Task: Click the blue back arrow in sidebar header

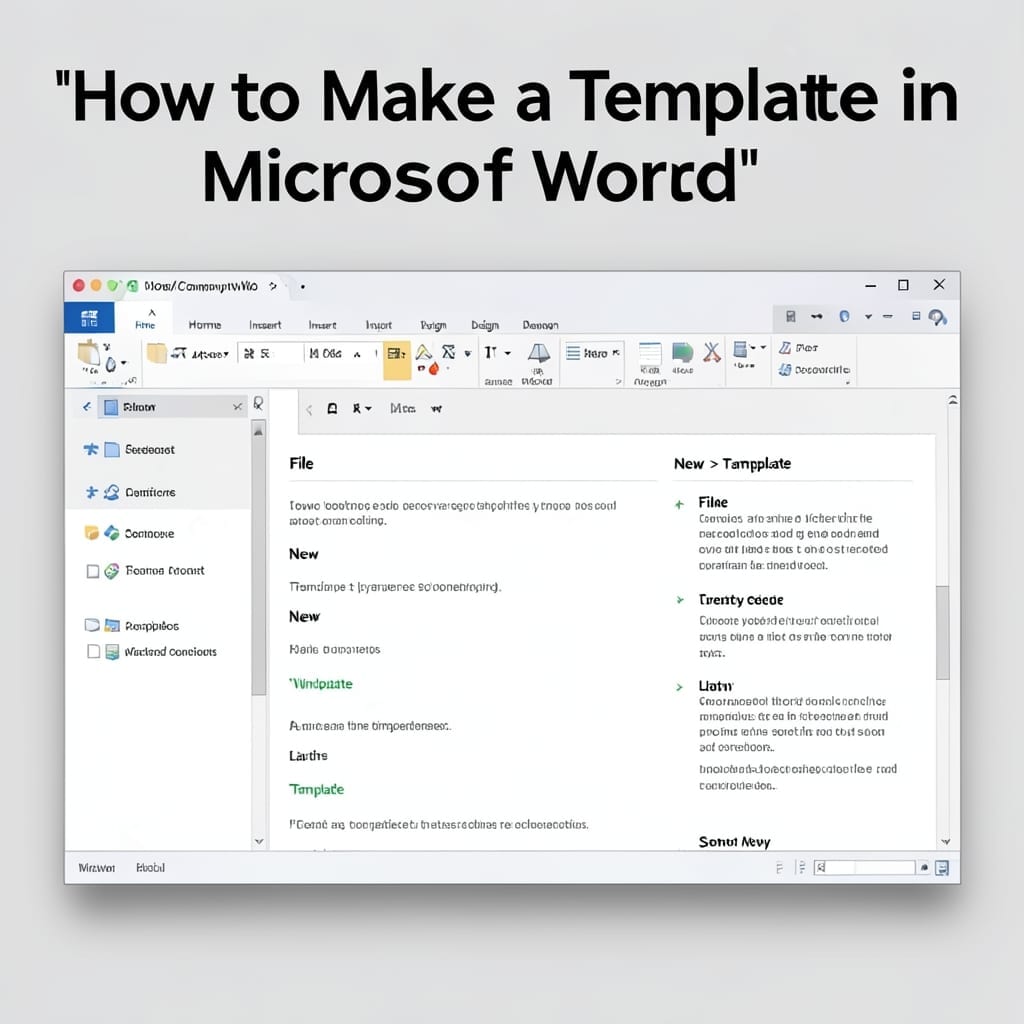Action: pyautogui.click(x=86, y=407)
